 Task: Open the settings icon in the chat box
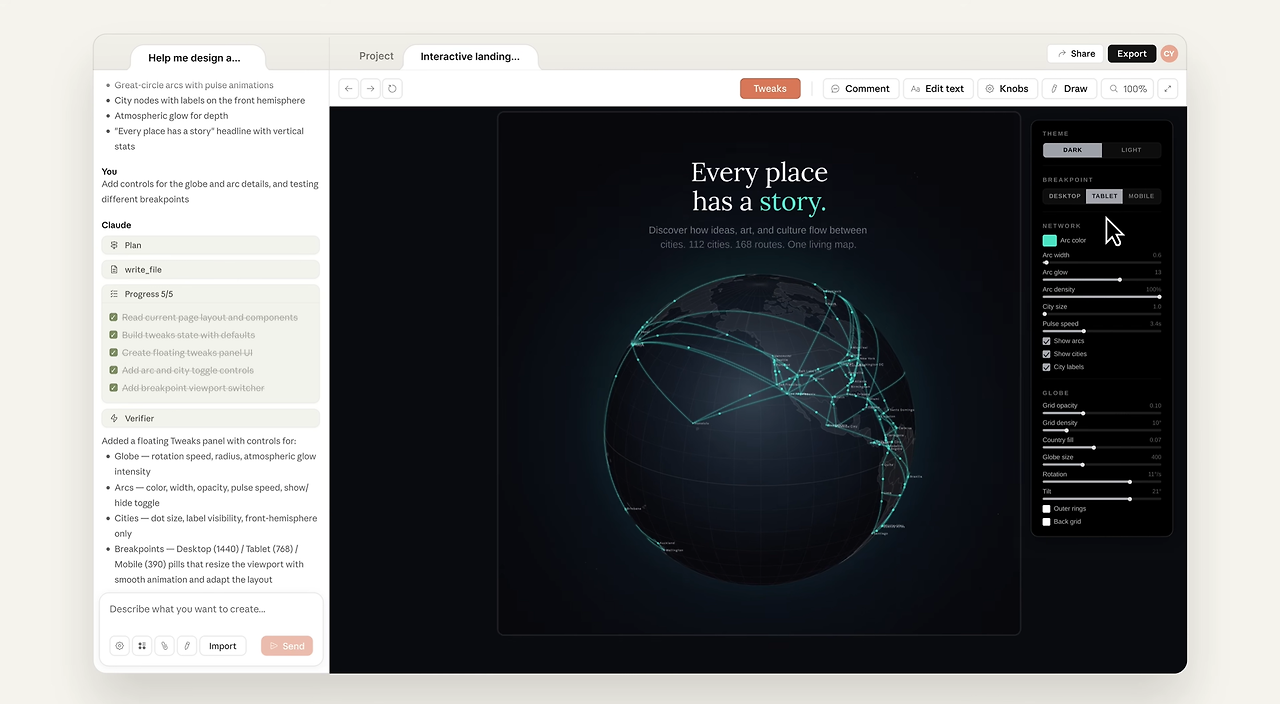pyautogui.click(x=120, y=646)
